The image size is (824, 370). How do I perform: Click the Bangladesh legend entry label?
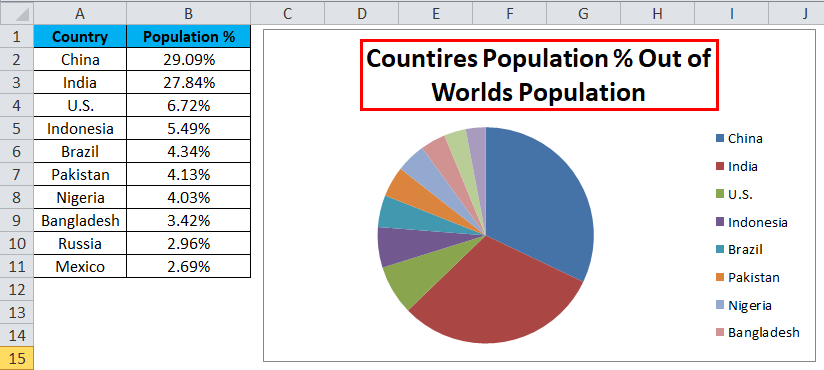pos(764,333)
